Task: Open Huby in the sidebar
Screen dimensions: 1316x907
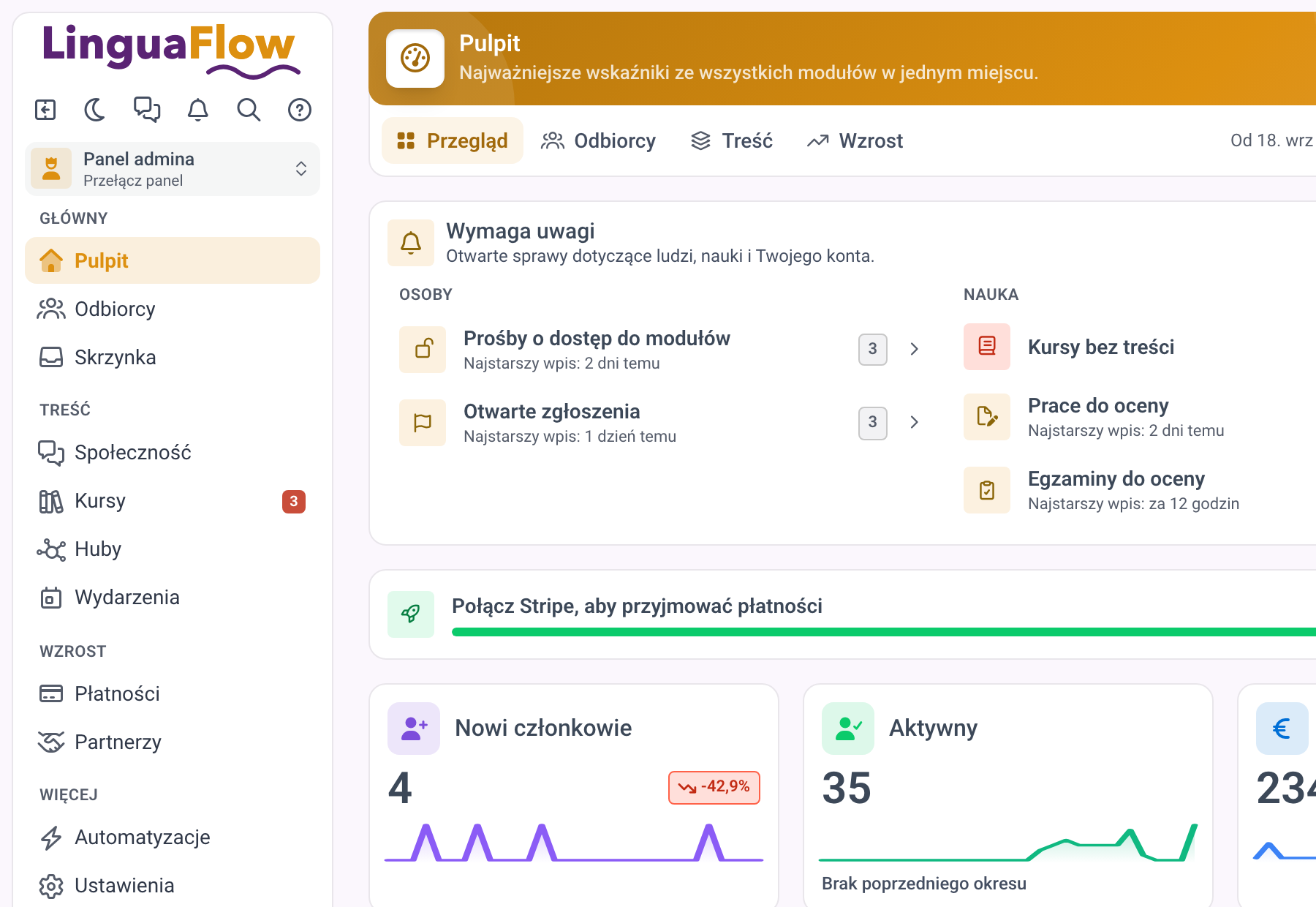Action: (173, 549)
